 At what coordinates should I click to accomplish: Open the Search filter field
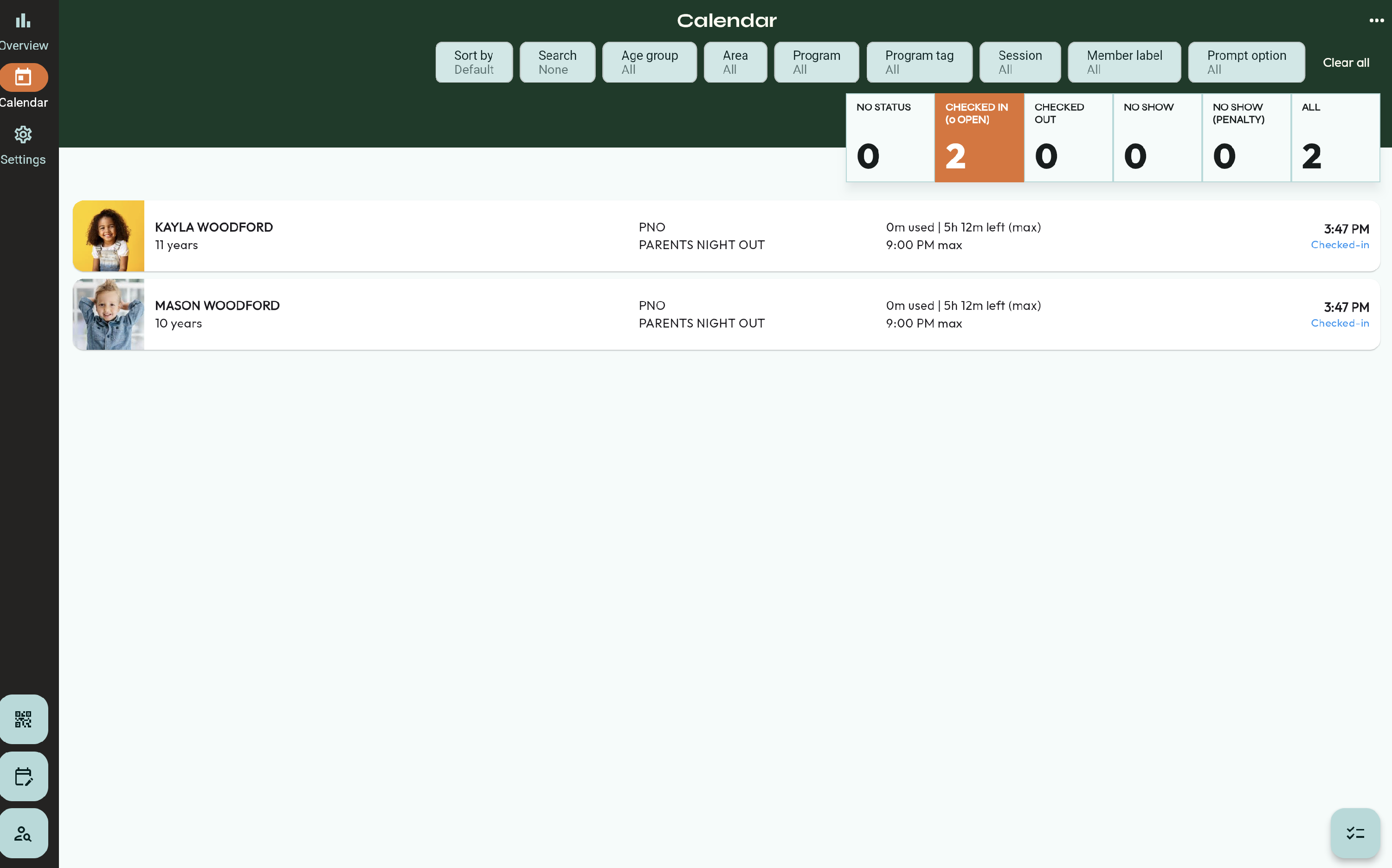[x=557, y=62]
